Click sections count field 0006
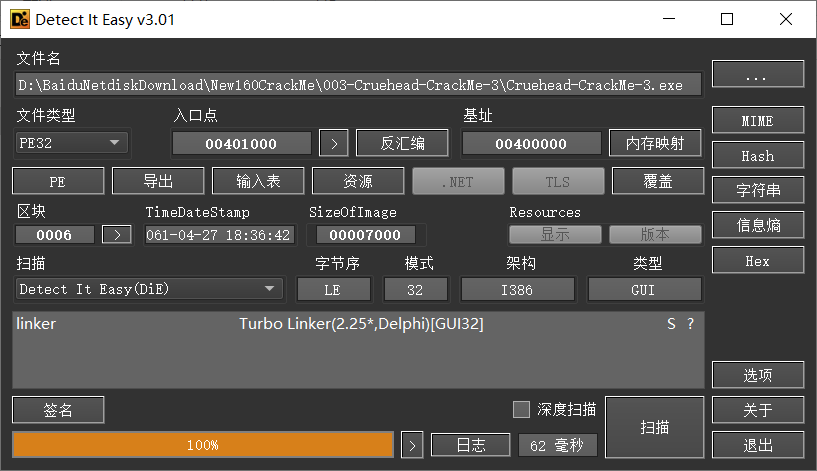Screen dimensions: 817x471 [55, 234]
